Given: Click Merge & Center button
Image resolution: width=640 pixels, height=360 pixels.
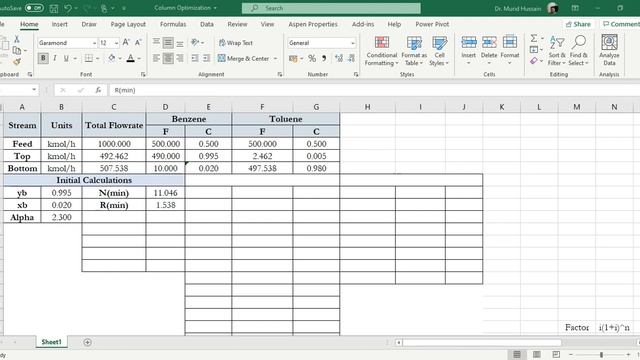Looking at the screenshot, I should tap(243, 58).
